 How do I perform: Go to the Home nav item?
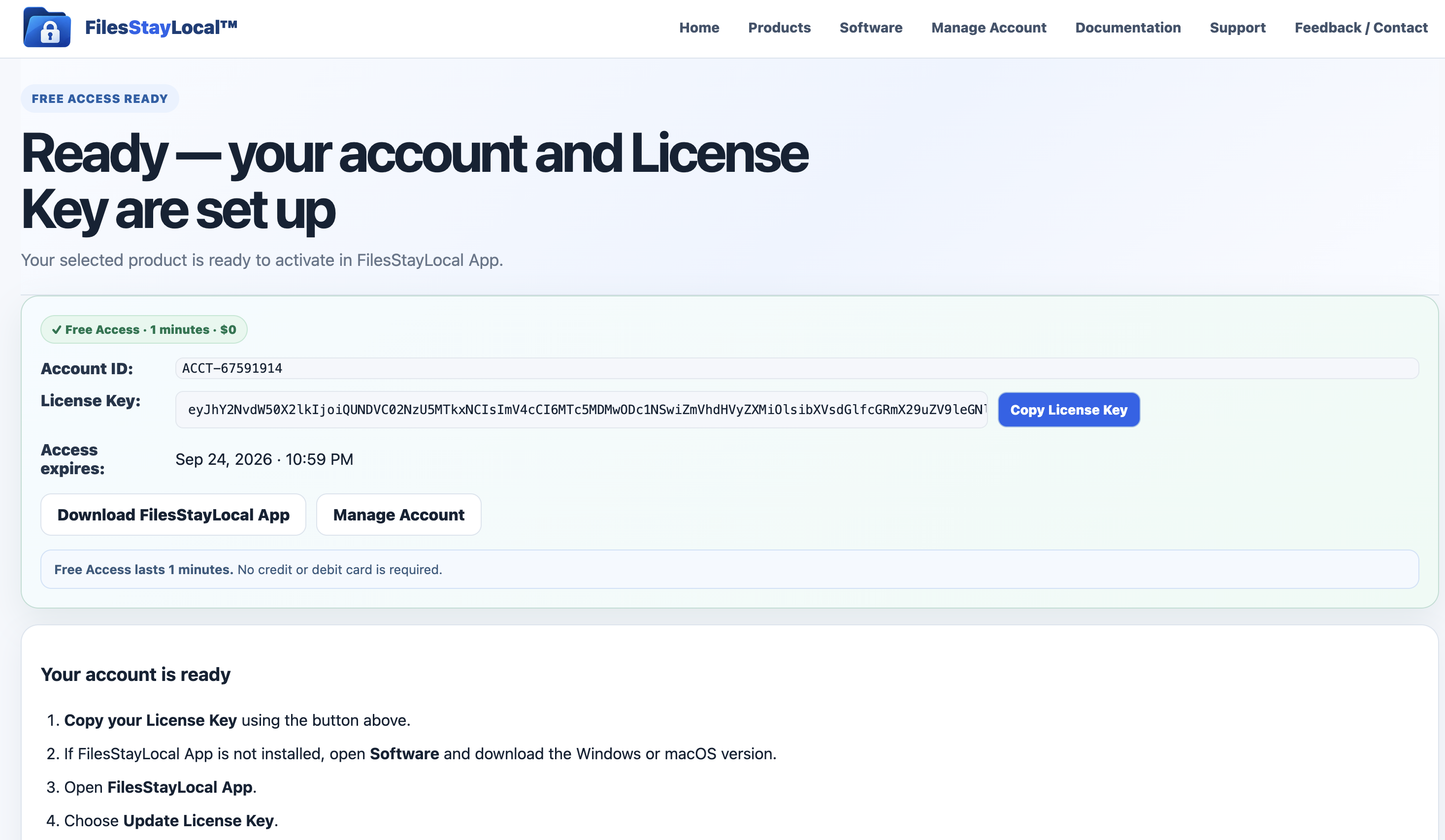699,28
